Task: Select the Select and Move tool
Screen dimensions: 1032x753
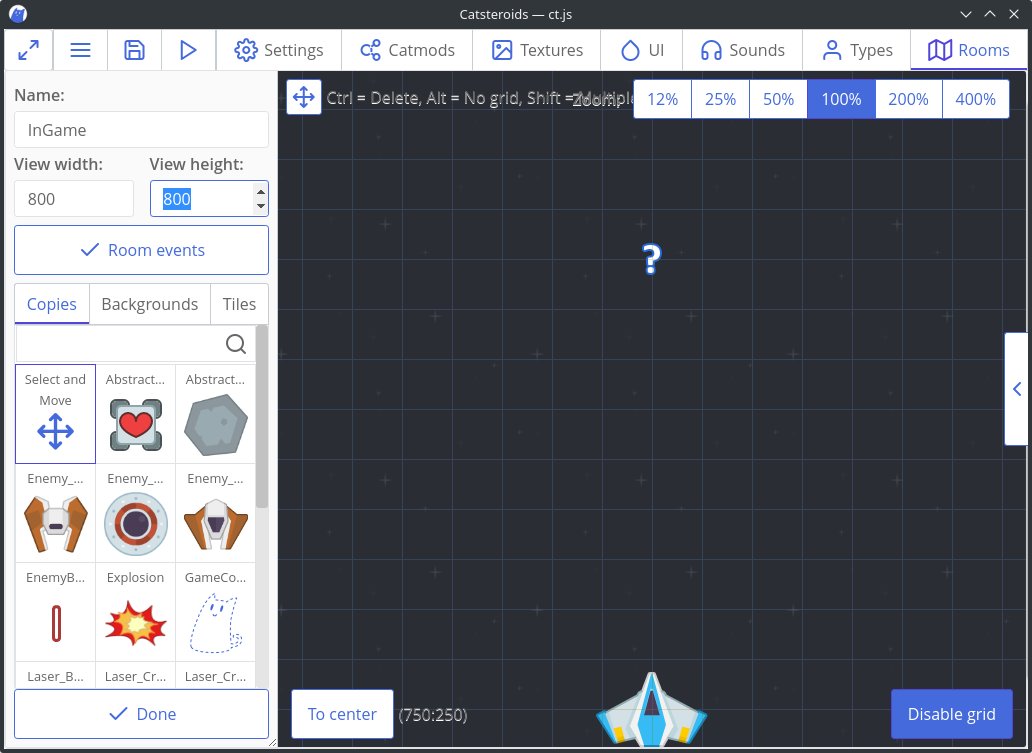Action: (55, 413)
